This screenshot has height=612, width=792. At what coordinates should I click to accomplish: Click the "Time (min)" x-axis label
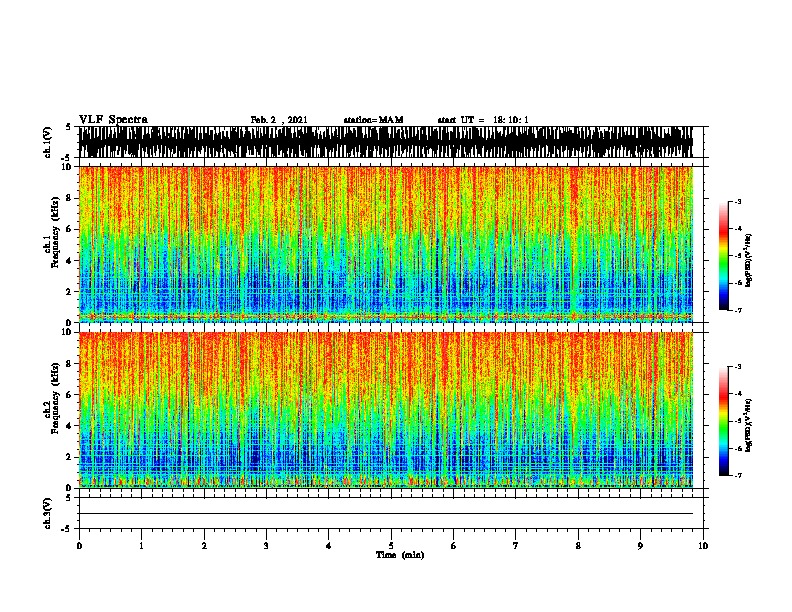click(400, 555)
